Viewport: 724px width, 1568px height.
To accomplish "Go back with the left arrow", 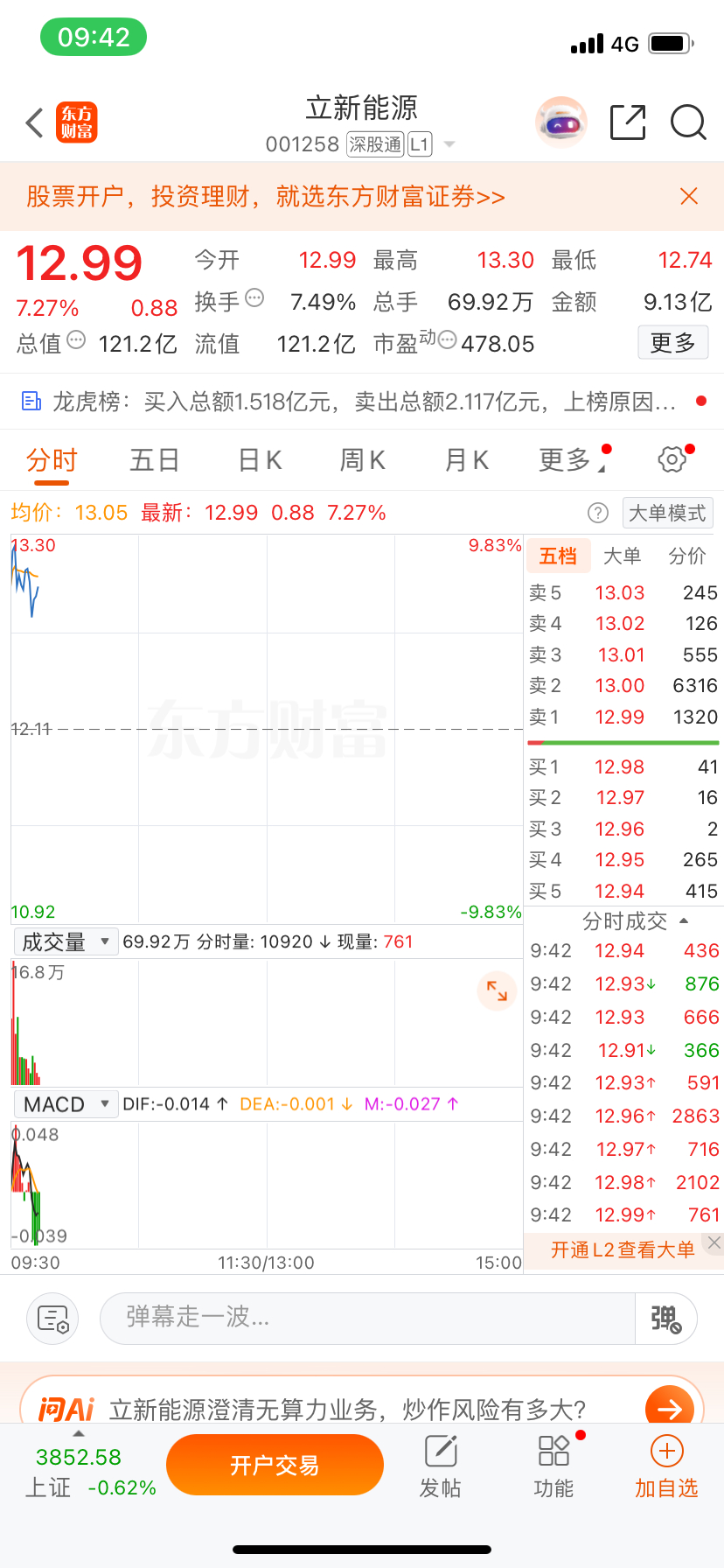I will tap(35, 123).
